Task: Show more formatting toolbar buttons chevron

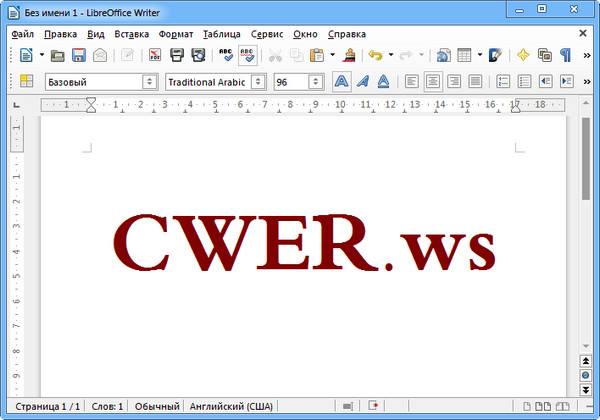Action: [x=587, y=82]
